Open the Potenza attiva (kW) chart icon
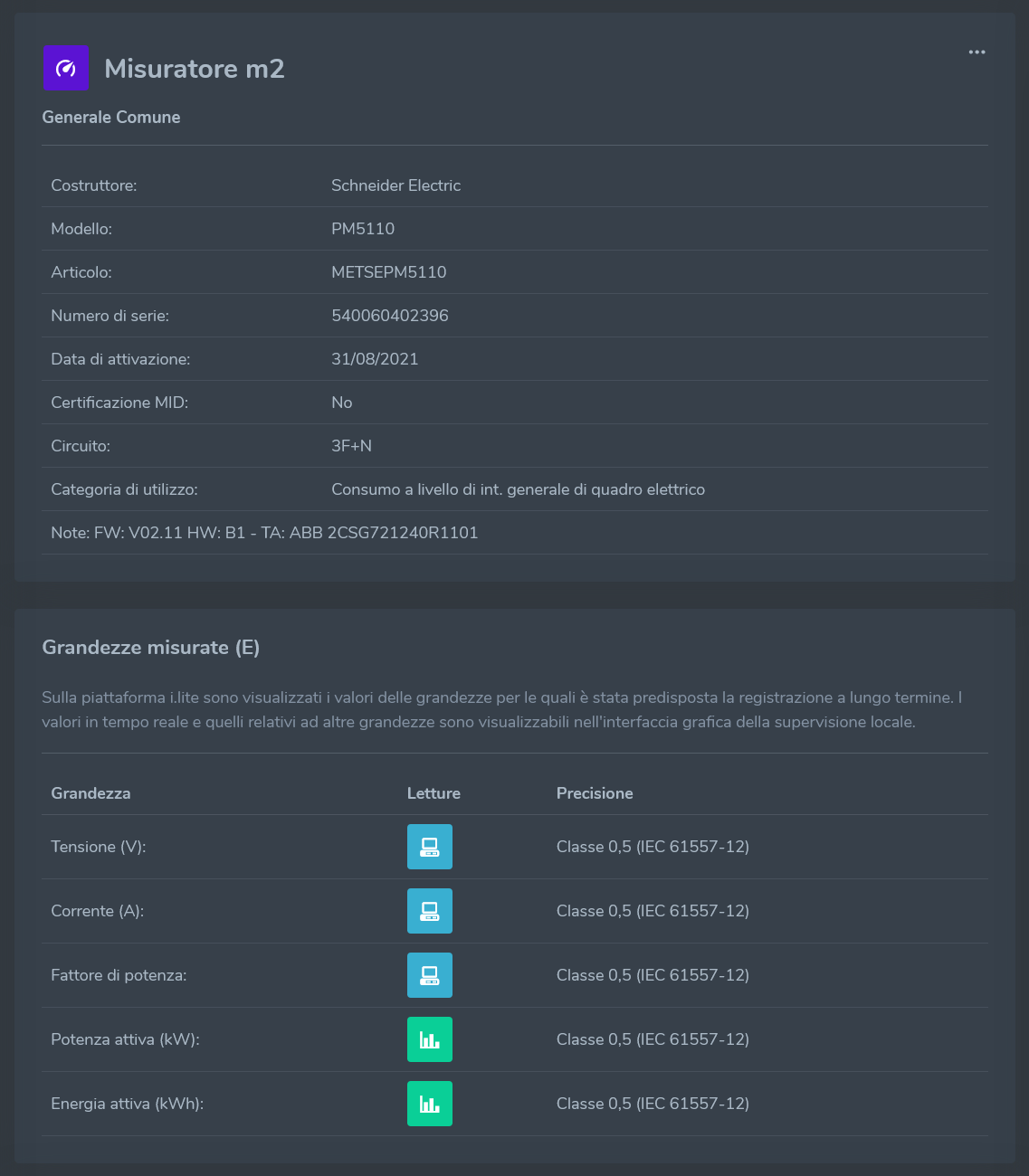 [429, 1039]
